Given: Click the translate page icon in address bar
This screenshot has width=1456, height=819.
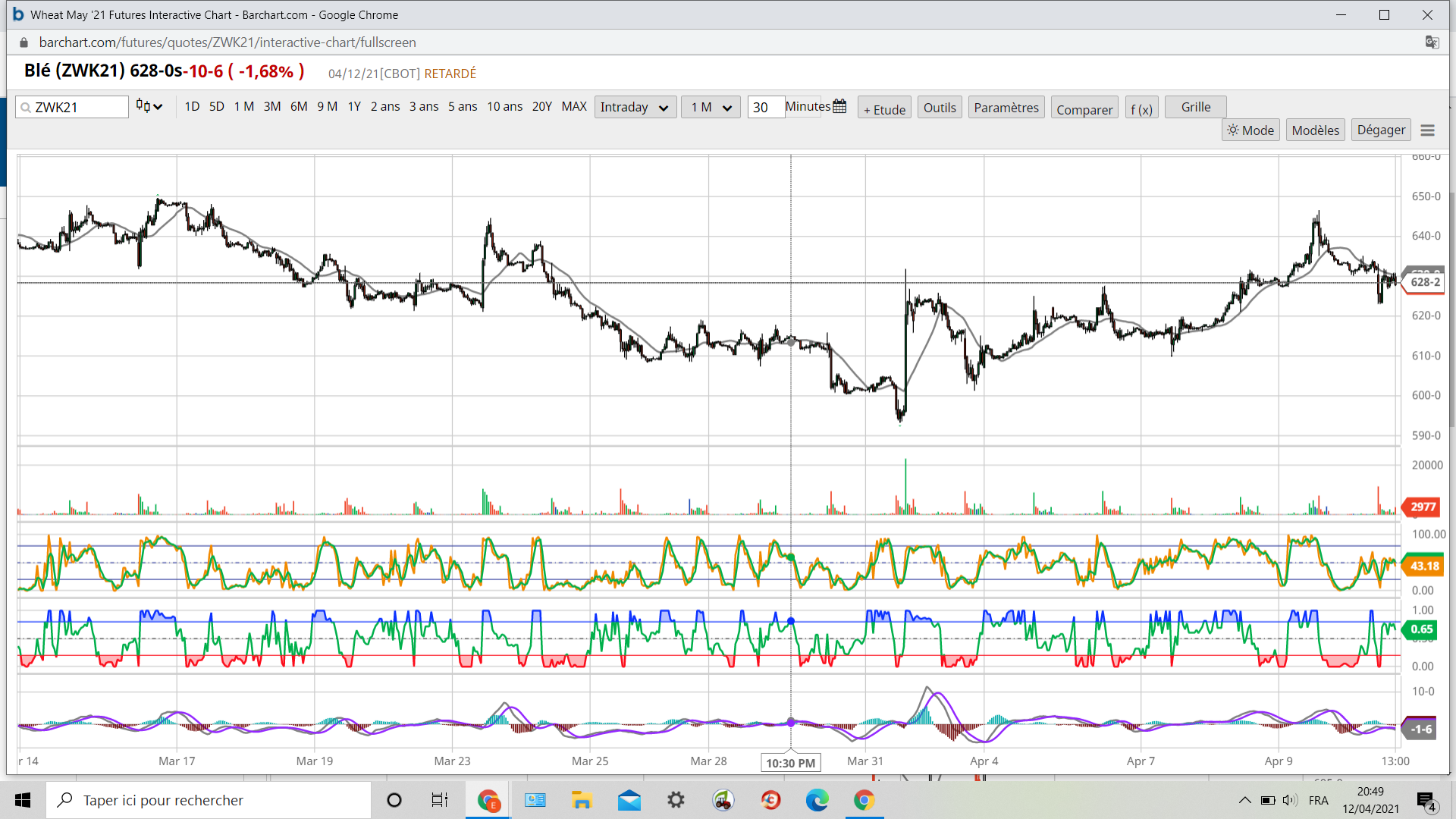Looking at the screenshot, I should [x=1432, y=42].
